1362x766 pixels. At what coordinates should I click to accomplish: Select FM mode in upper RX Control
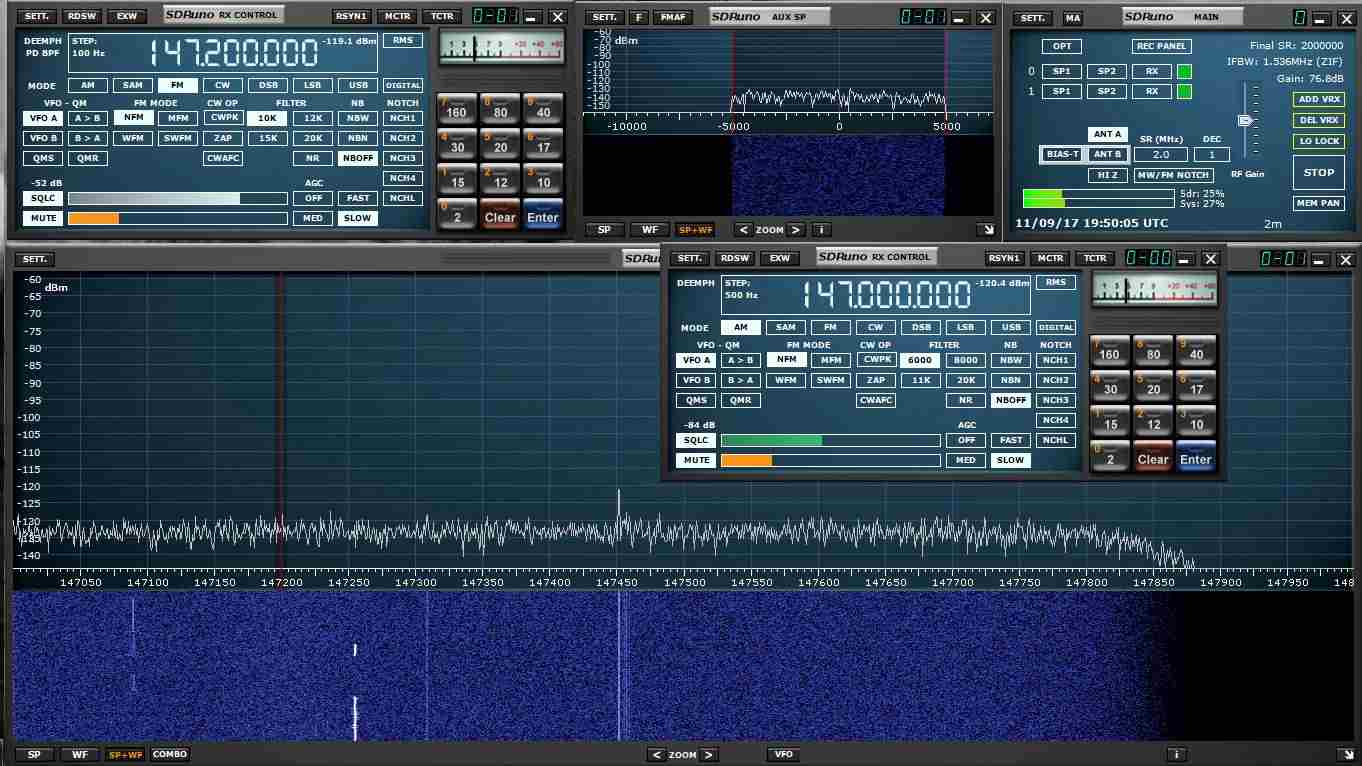[177, 85]
